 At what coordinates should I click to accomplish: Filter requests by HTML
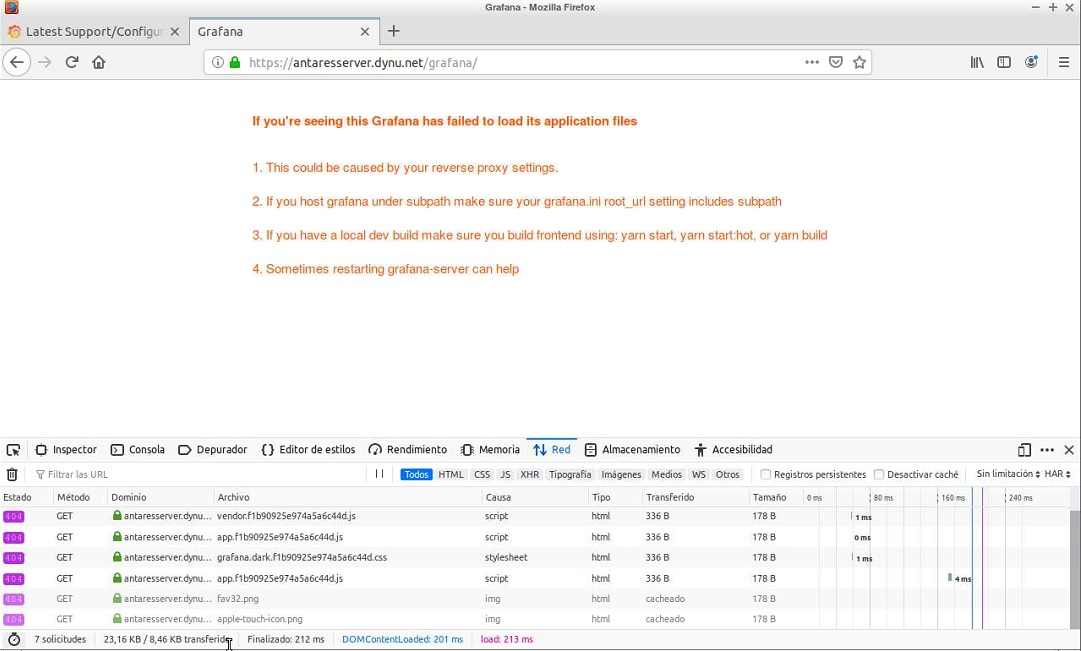click(x=451, y=474)
